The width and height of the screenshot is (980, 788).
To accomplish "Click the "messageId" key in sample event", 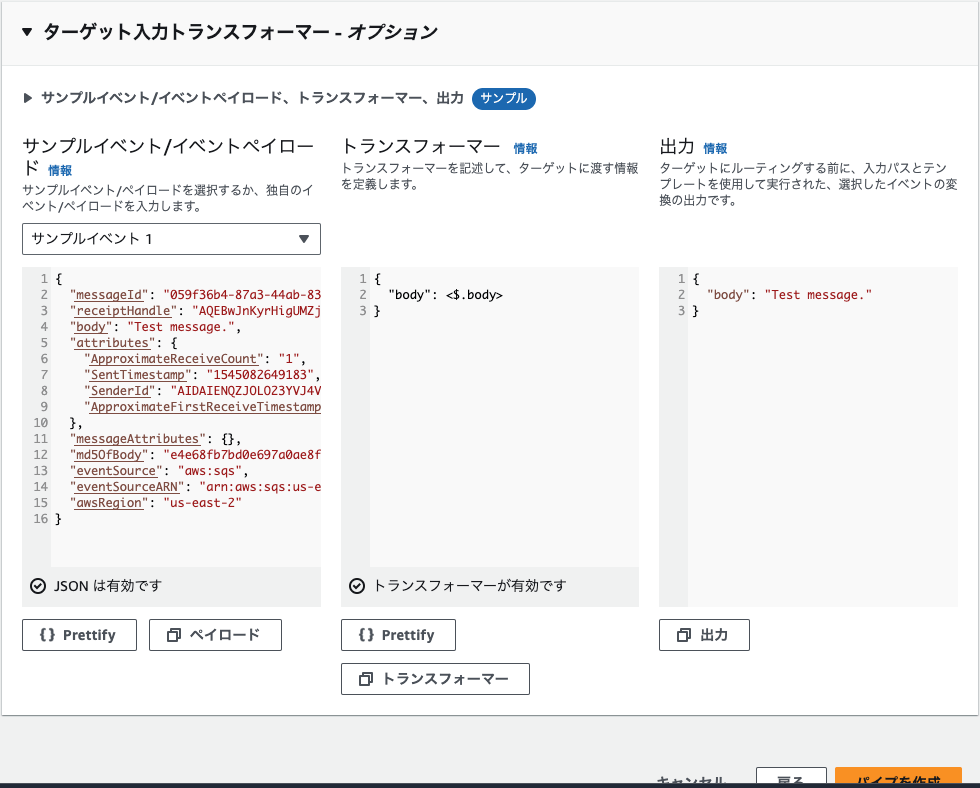I will (x=109, y=295).
